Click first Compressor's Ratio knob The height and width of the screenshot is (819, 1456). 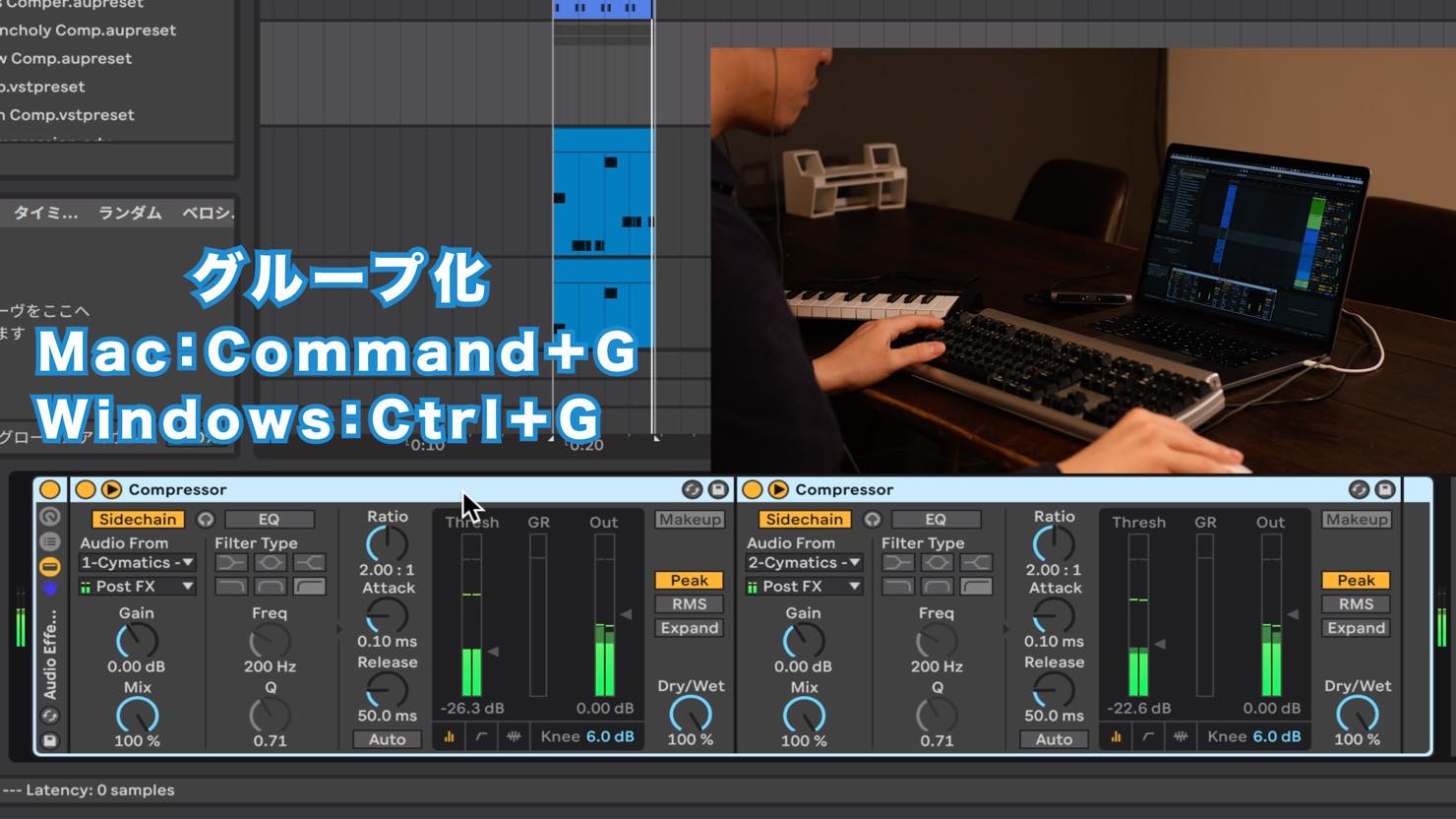(387, 543)
